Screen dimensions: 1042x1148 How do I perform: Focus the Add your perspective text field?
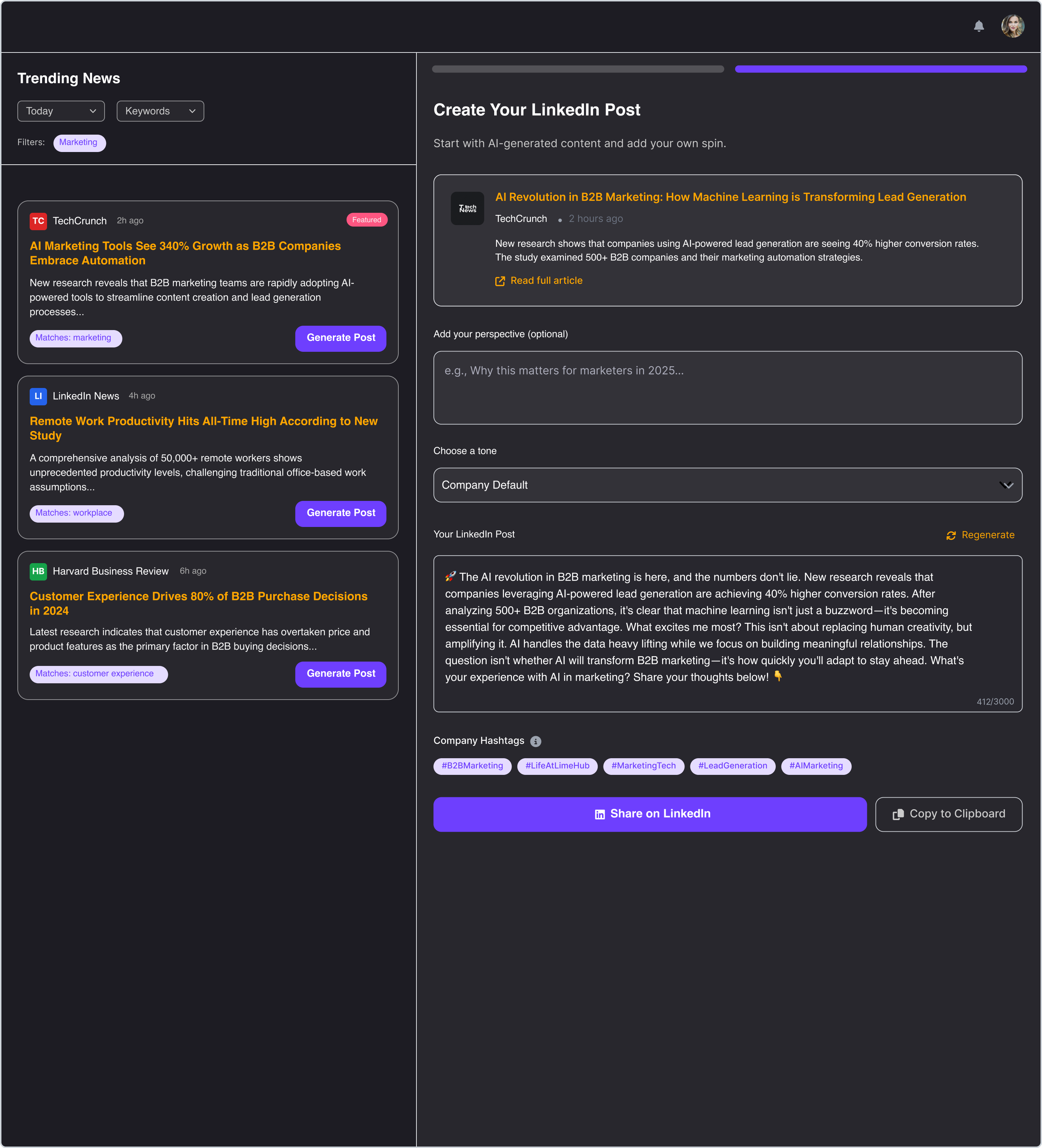(728, 388)
